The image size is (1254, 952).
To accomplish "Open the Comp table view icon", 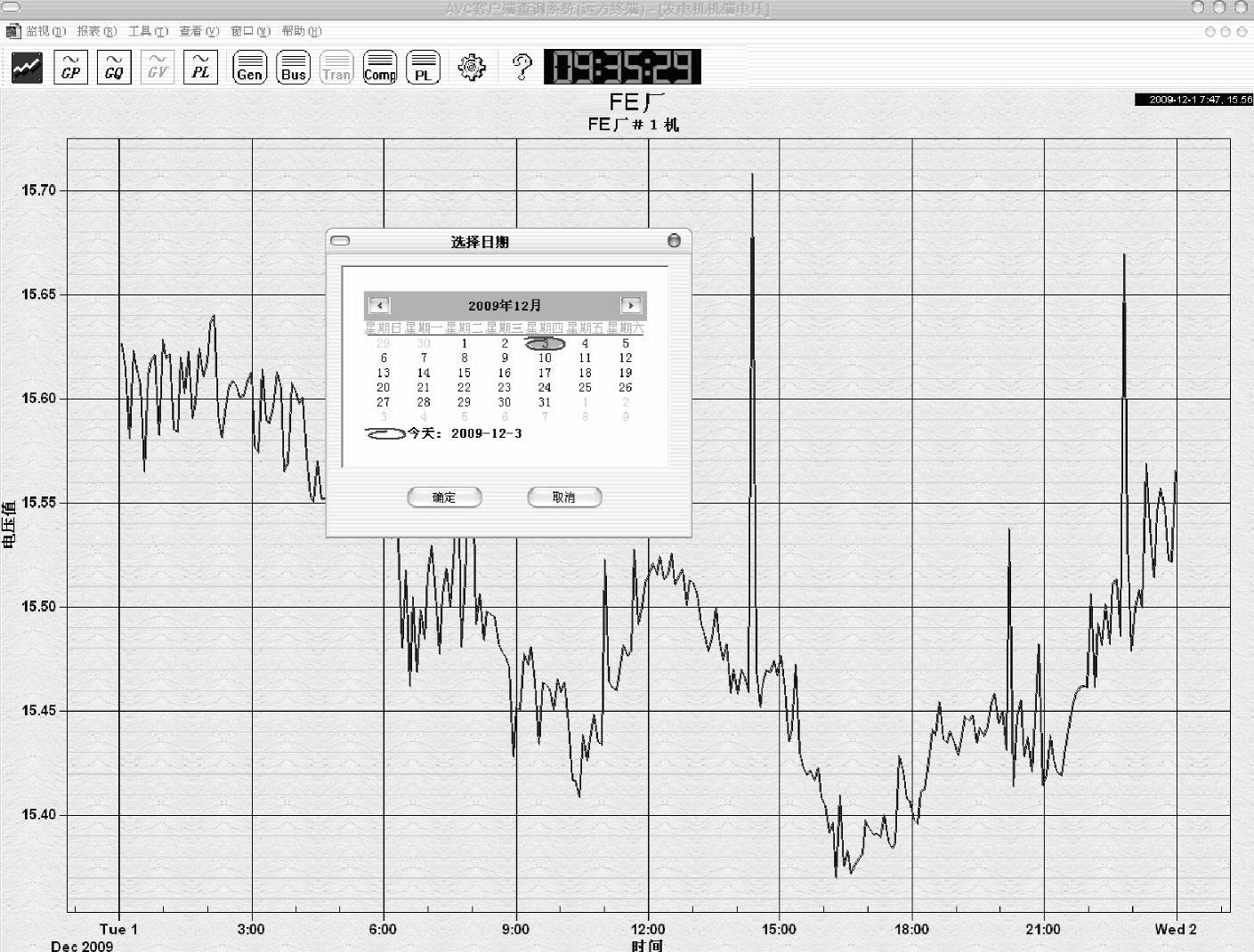I will pyautogui.click(x=380, y=68).
